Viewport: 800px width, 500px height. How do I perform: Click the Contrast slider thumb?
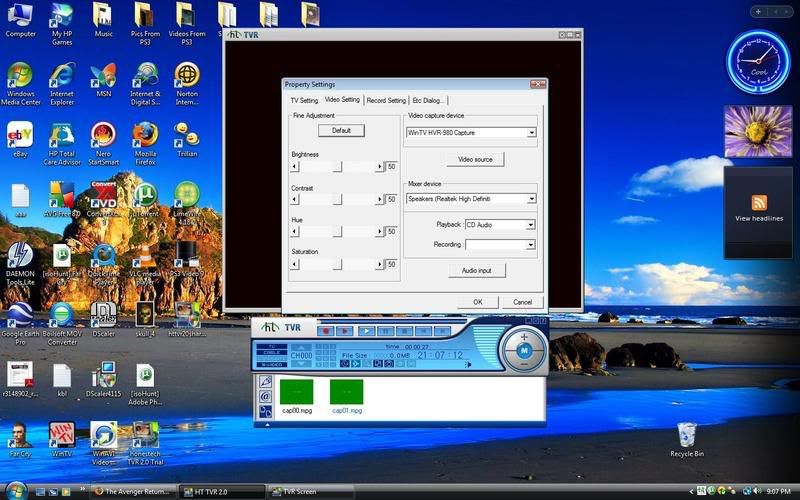coord(338,199)
